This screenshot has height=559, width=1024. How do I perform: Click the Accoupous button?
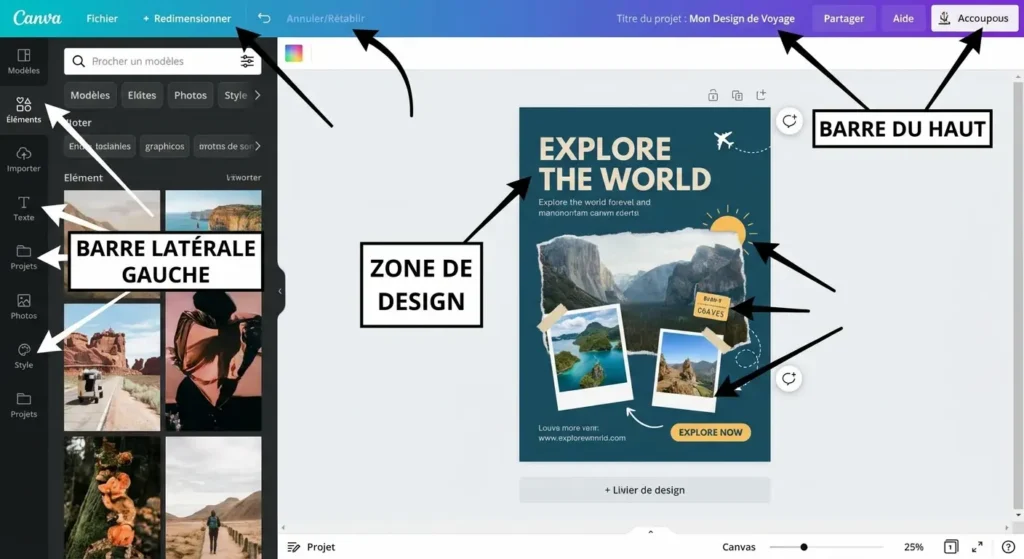(x=974, y=18)
